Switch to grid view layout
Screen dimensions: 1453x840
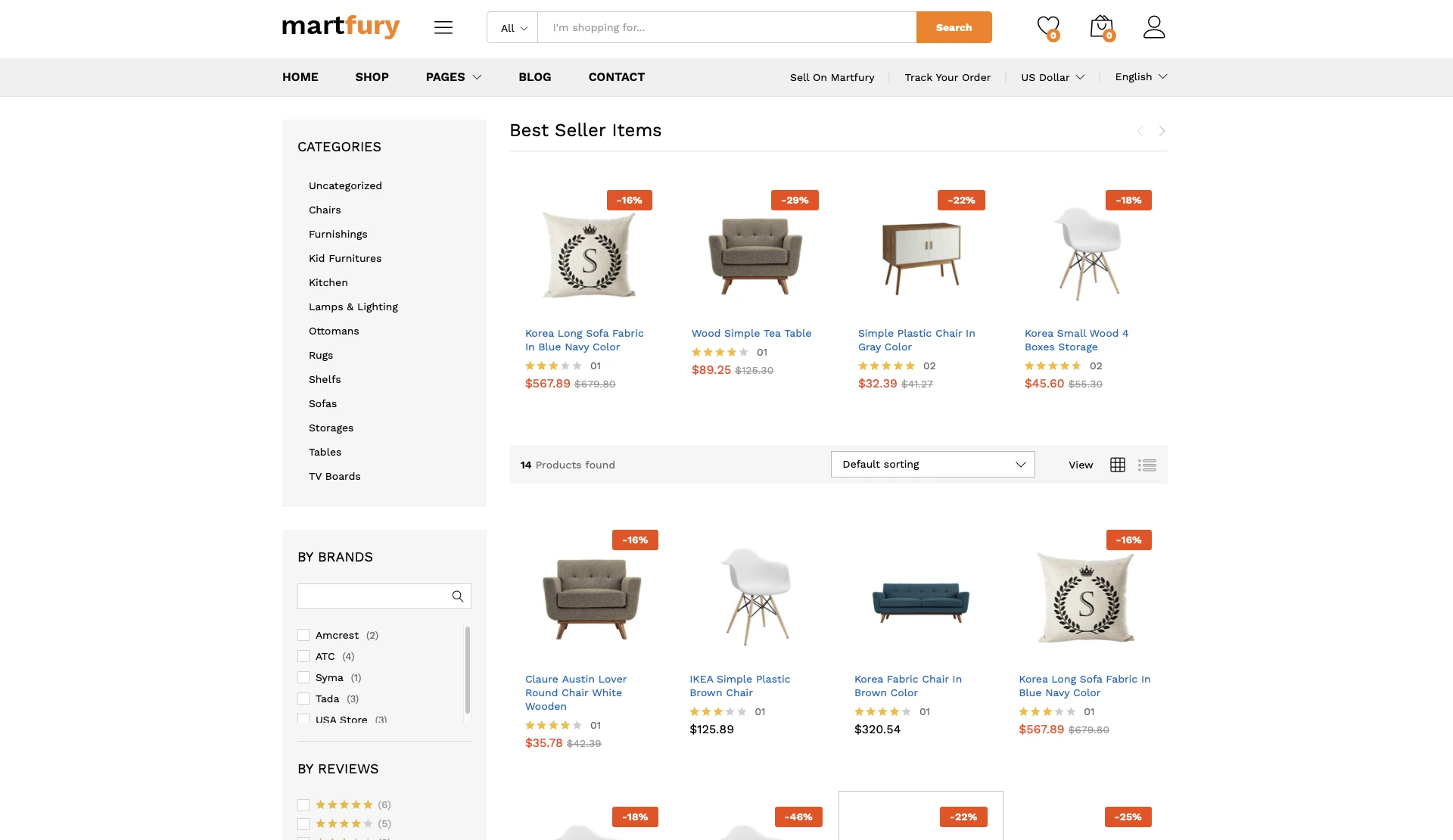tap(1118, 465)
